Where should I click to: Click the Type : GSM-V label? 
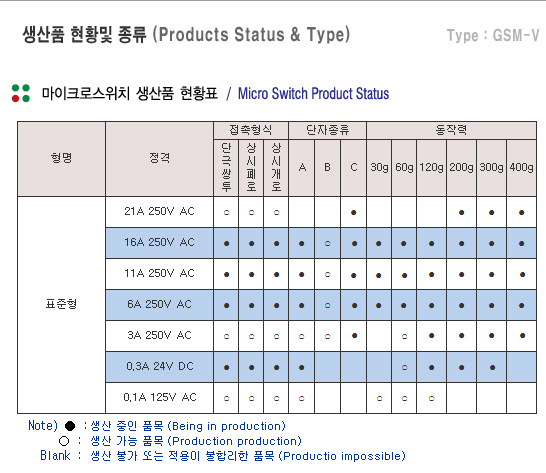[493, 35]
